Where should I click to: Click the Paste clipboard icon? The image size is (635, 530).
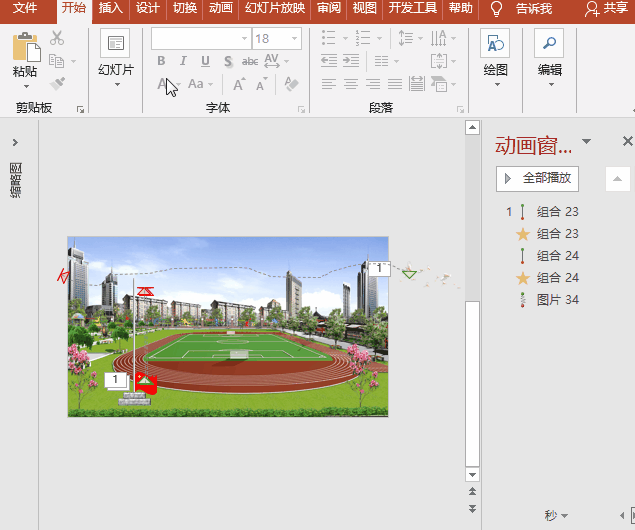[x=26, y=46]
